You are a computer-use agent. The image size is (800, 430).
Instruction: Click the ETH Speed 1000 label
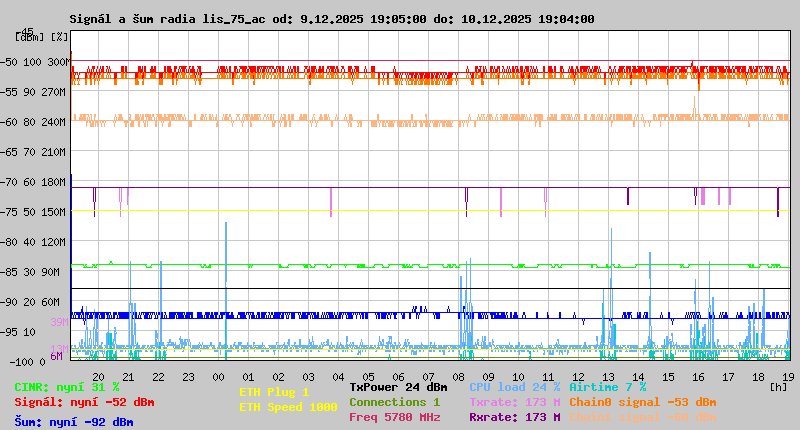287,407
